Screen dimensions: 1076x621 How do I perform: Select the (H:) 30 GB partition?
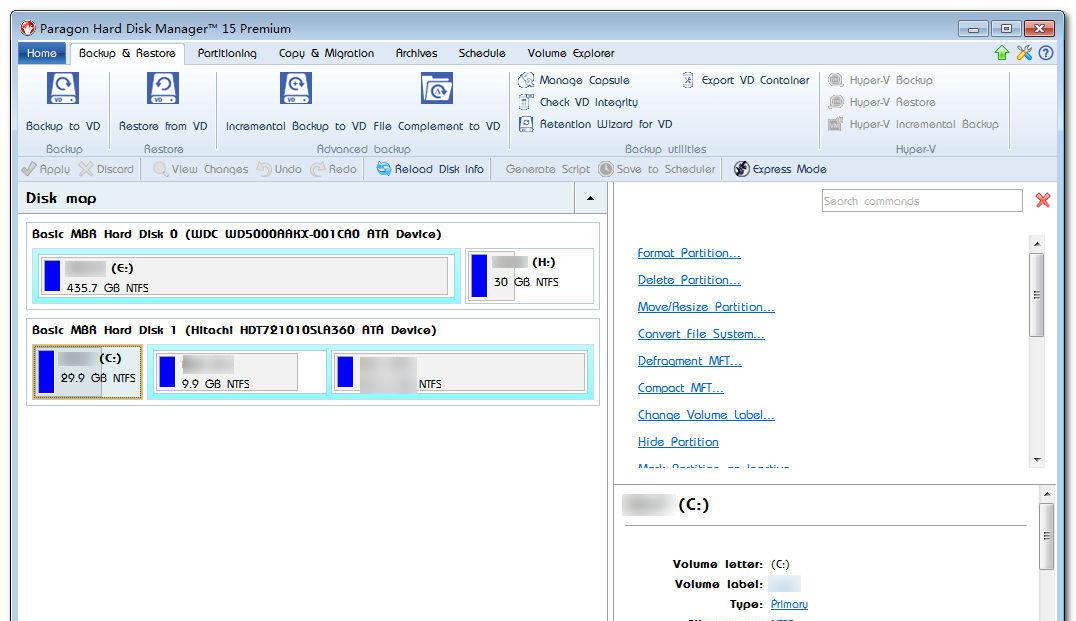tap(529, 276)
